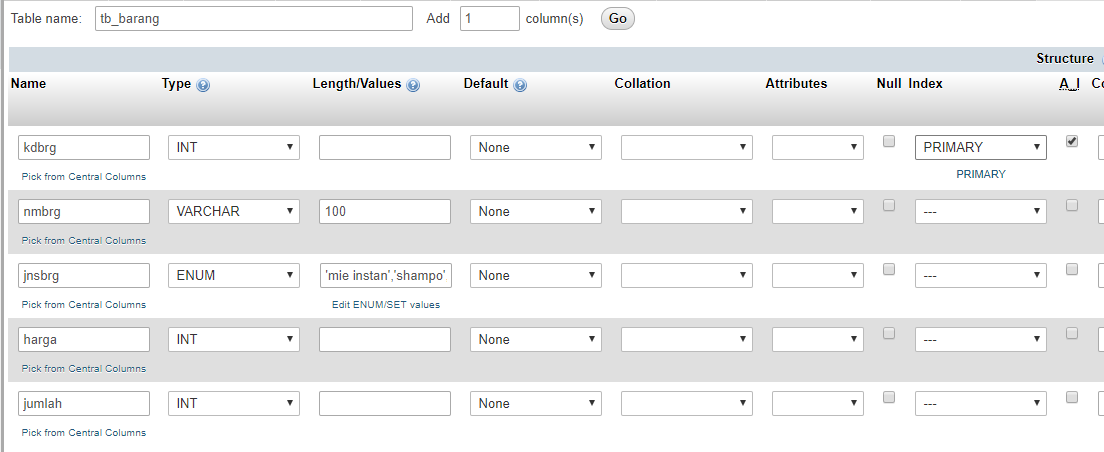Enable the Null checkbox for nmbrg

click(888, 206)
